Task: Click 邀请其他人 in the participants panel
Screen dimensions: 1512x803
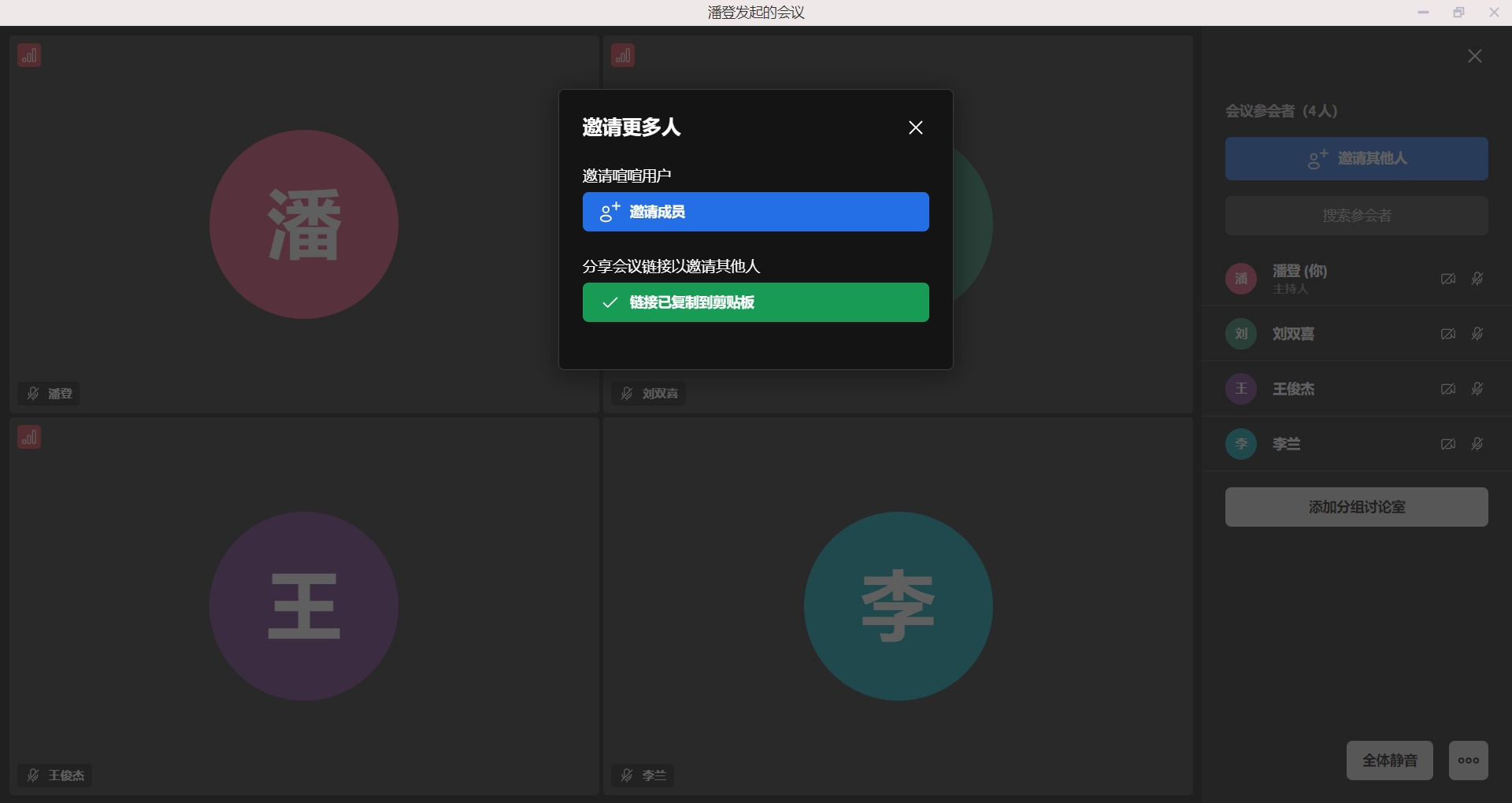Action: (x=1356, y=159)
